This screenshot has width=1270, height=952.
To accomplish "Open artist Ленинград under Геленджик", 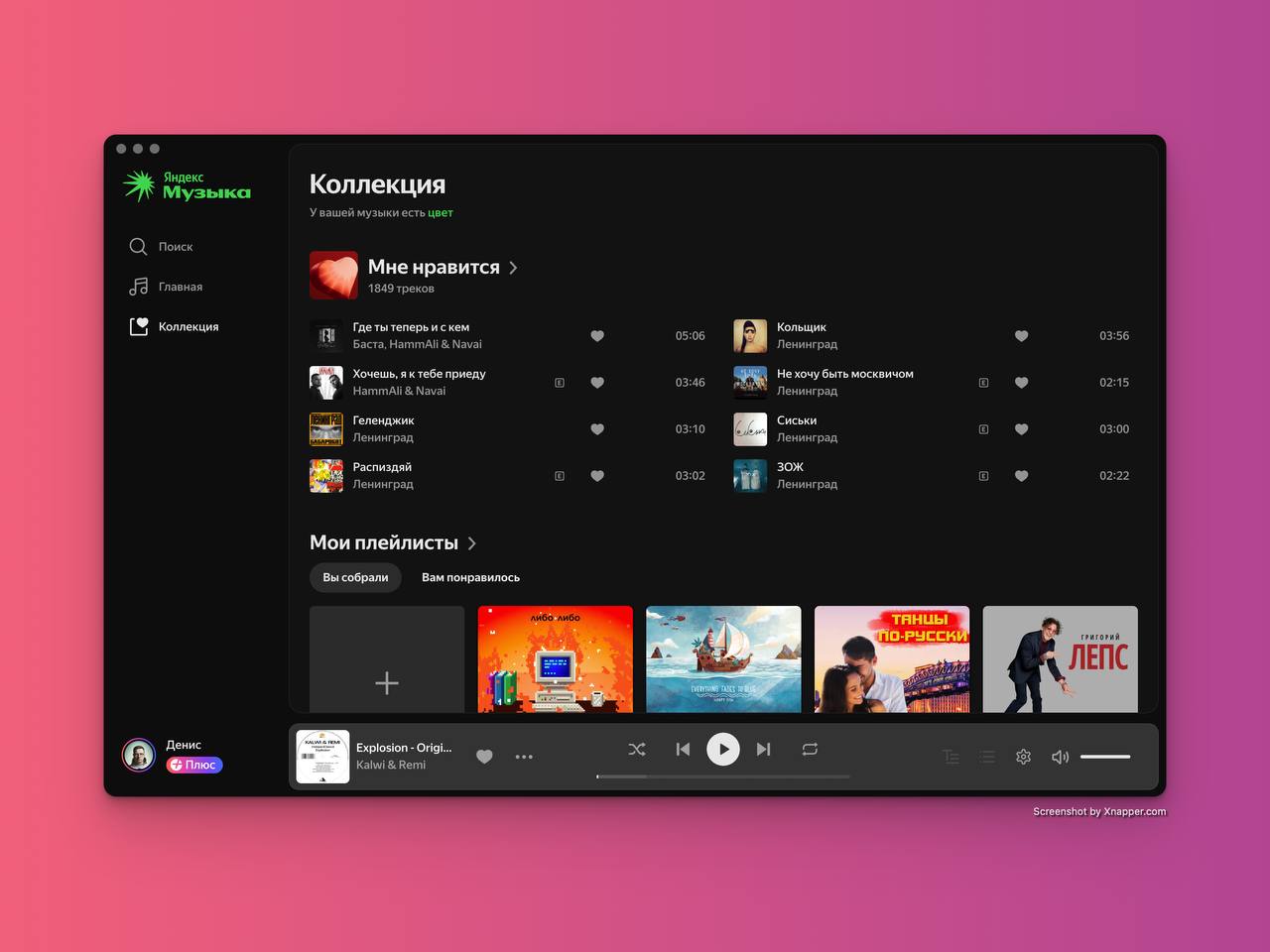I will point(383,437).
